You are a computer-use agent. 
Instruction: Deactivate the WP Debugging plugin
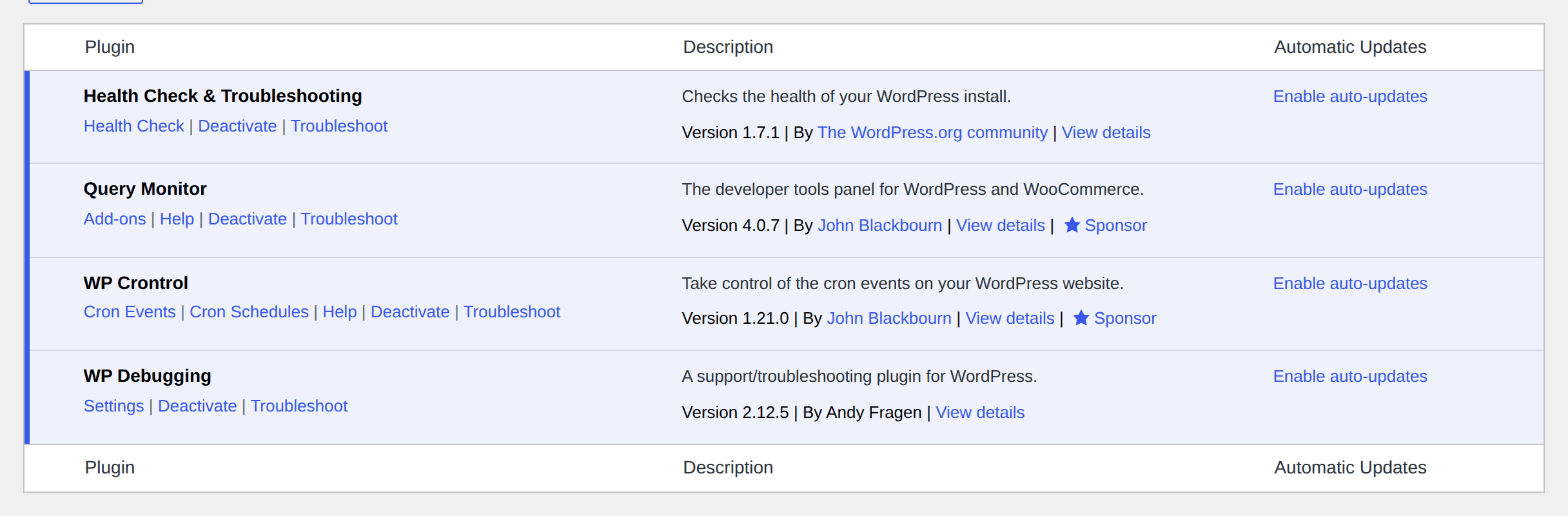pyautogui.click(x=197, y=406)
